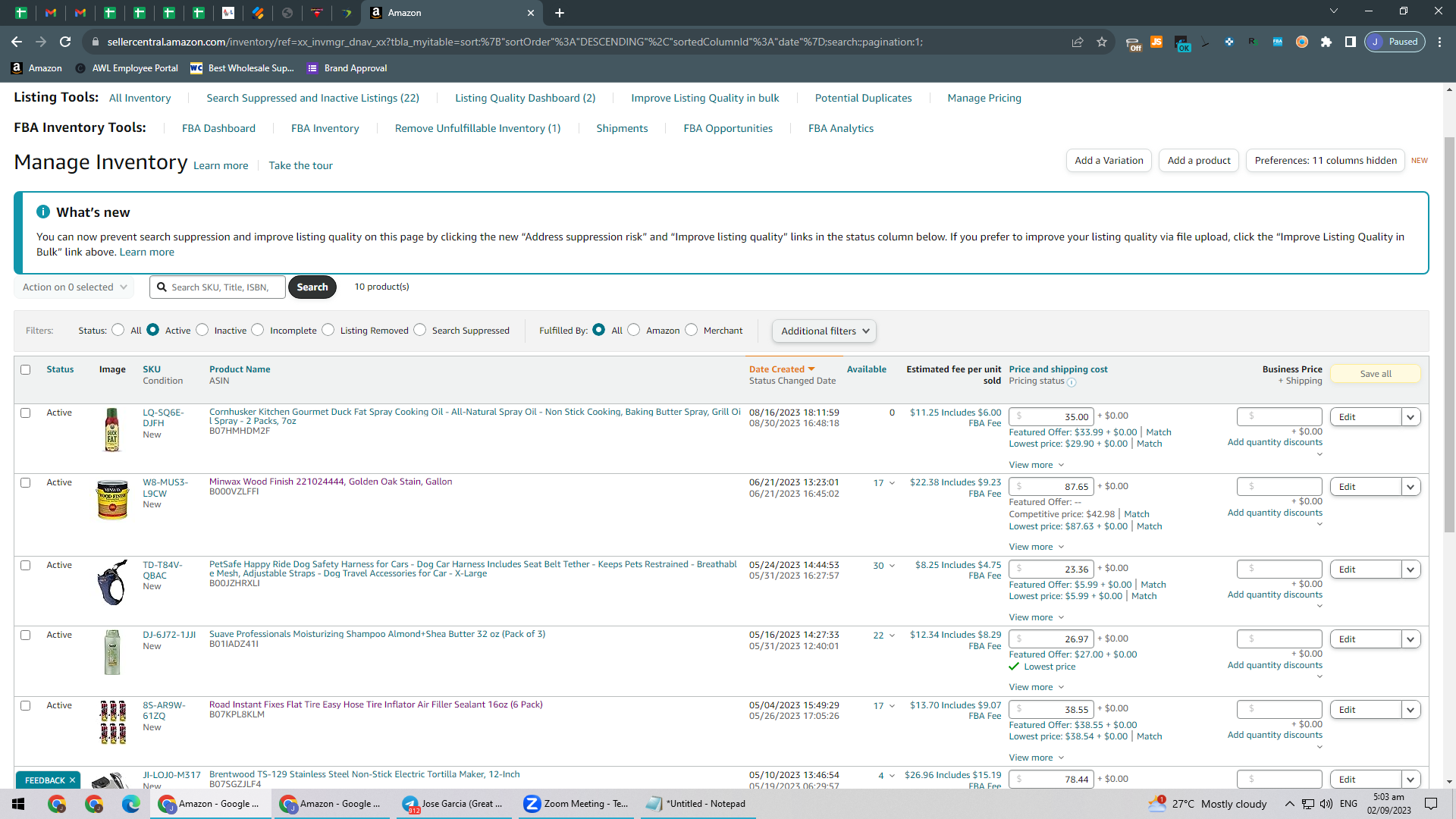Screen dimensions: 1456x819
Task: Open the All Inventory listing tool
Action: (140, 98)
